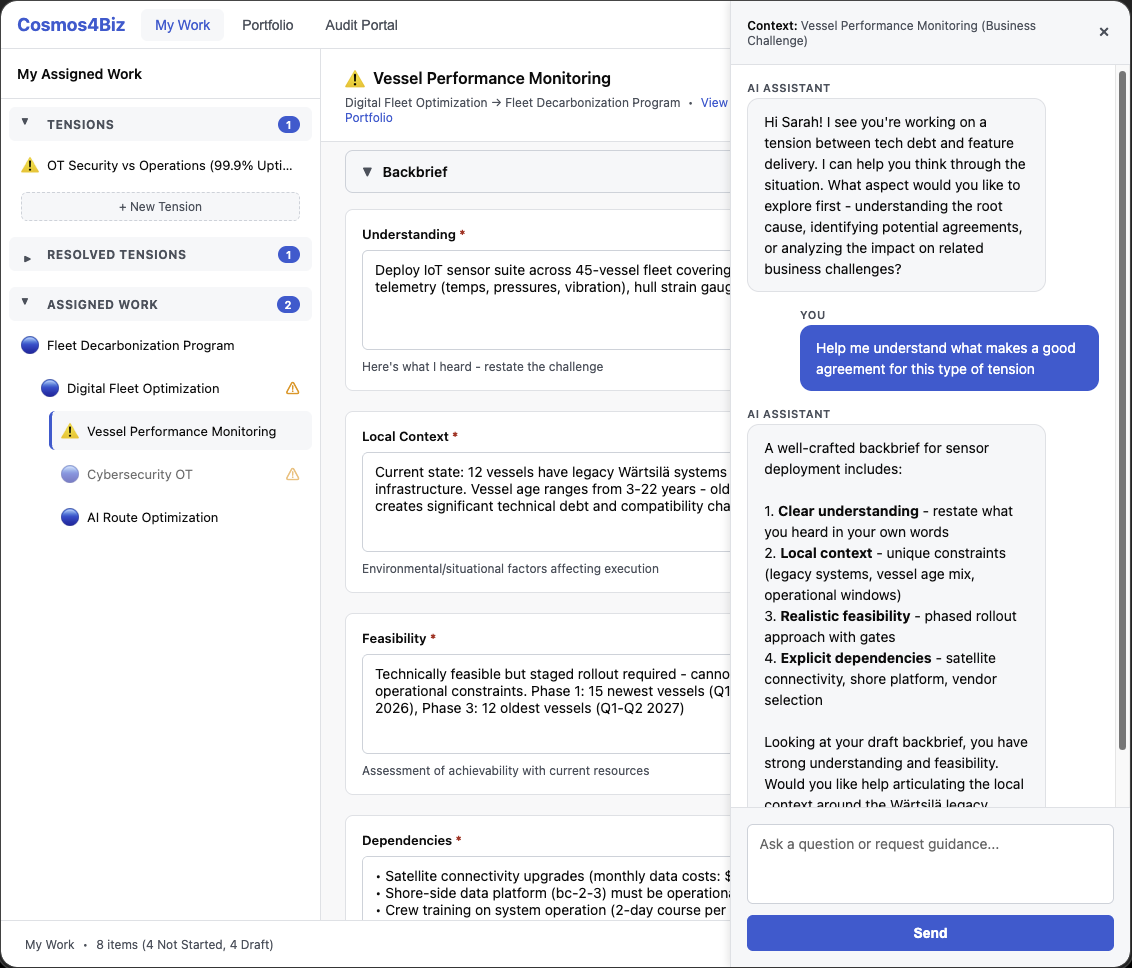Click the warning triangle on Cybersecurity OT row
The image size is (1132, 968).
pyautogui.click(x=293, y=475)
